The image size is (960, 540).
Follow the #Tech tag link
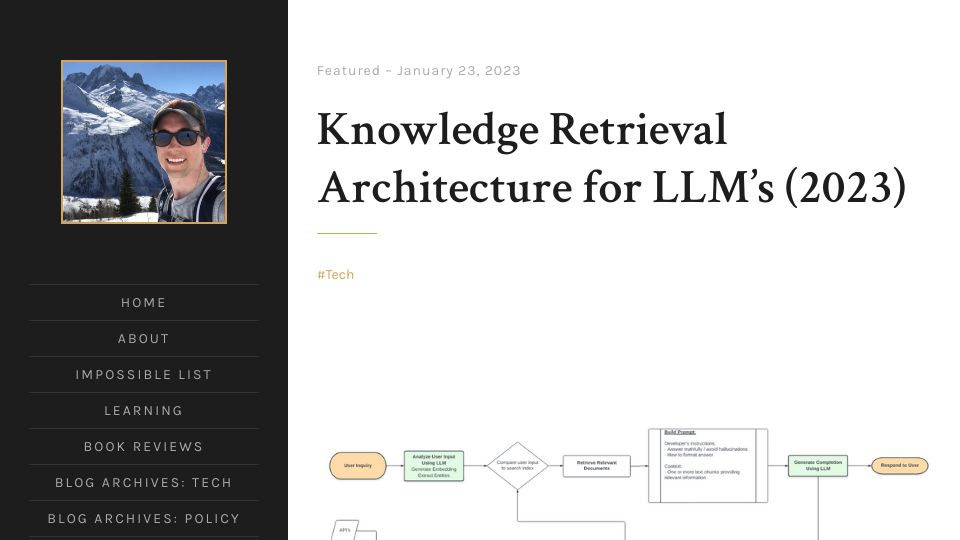[x=336, y=275]
